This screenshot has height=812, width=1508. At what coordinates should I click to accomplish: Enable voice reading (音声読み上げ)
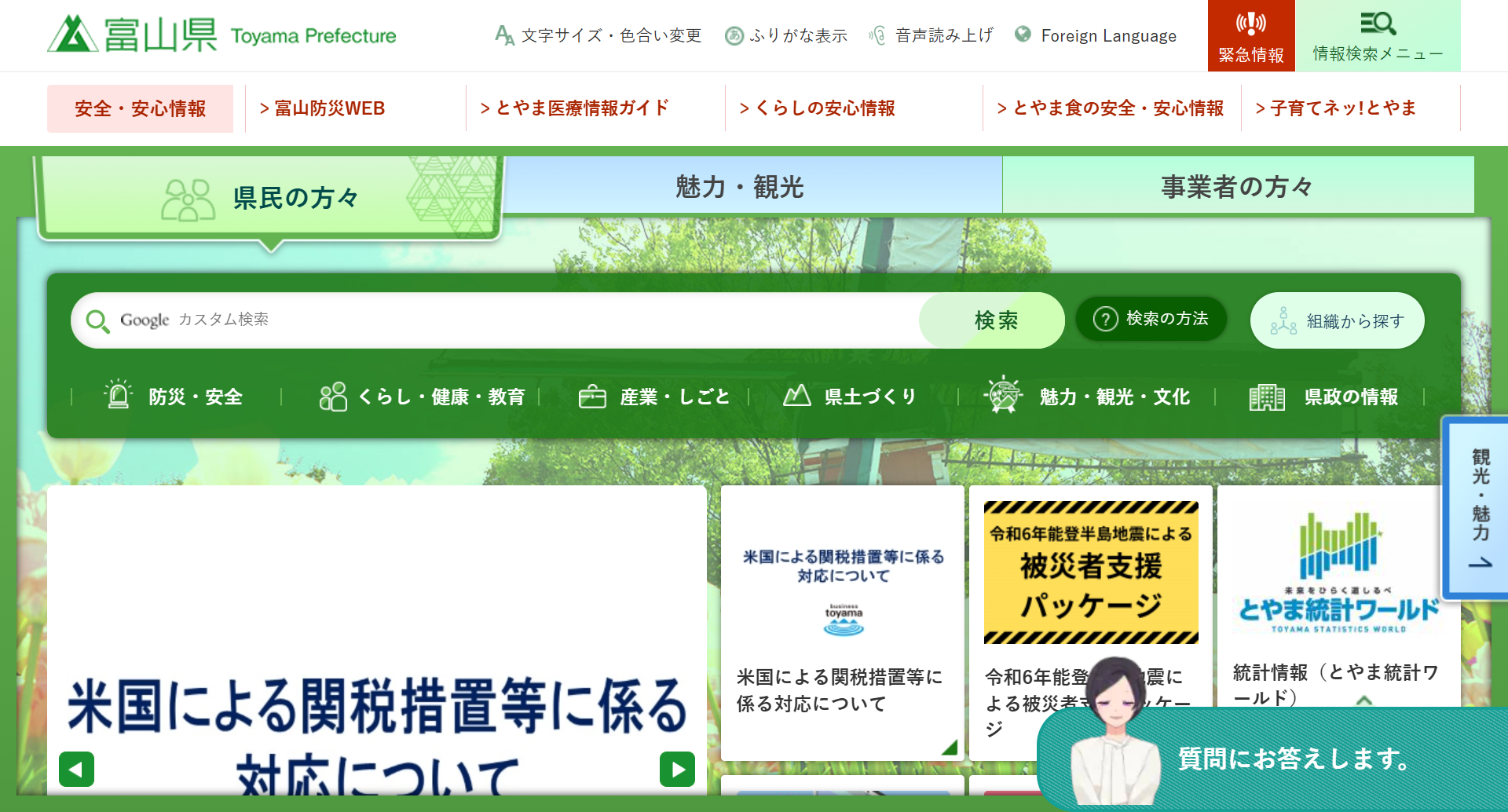(932, 35)
